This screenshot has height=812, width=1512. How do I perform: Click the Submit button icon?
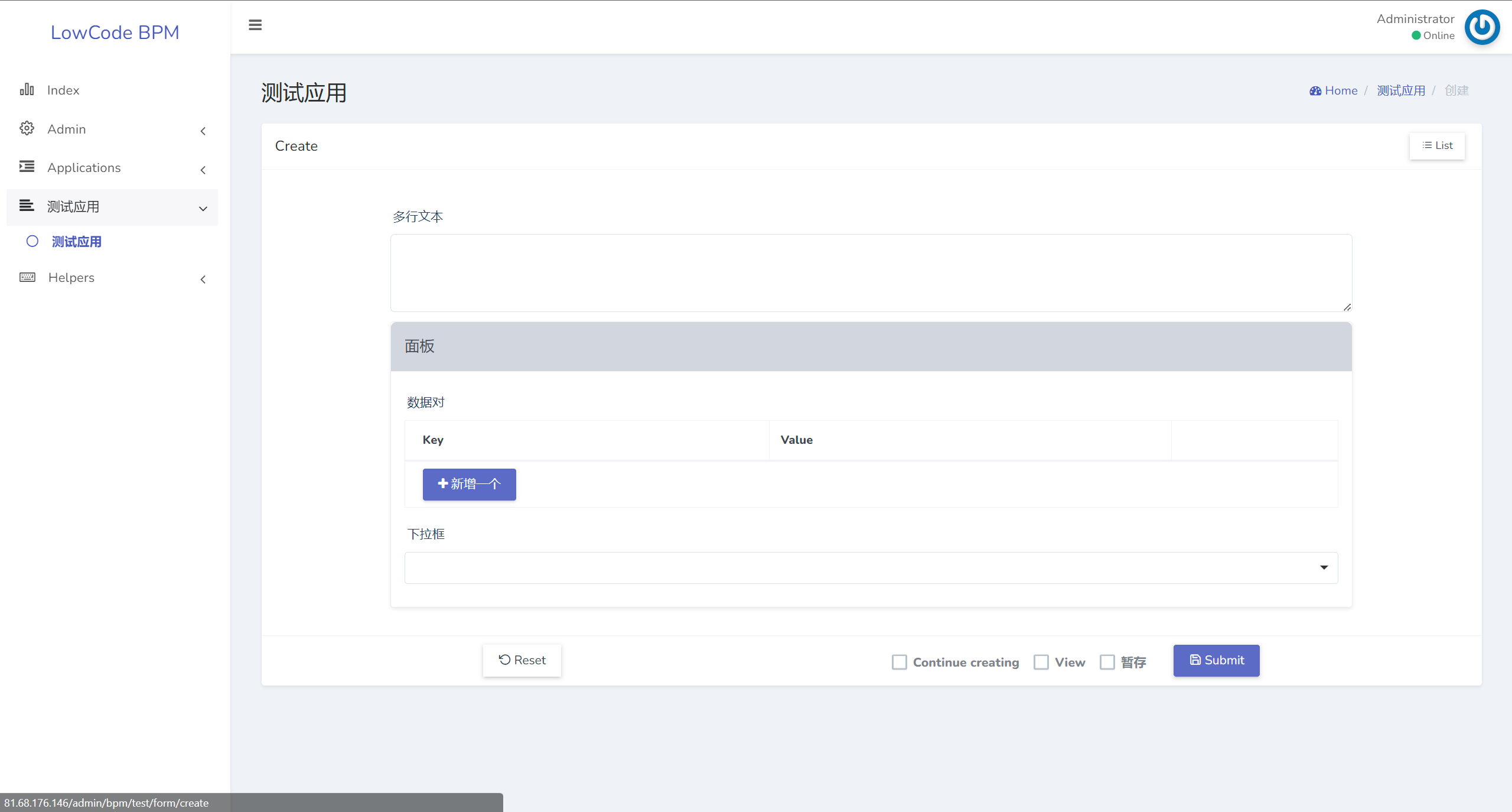point(1194,660)
